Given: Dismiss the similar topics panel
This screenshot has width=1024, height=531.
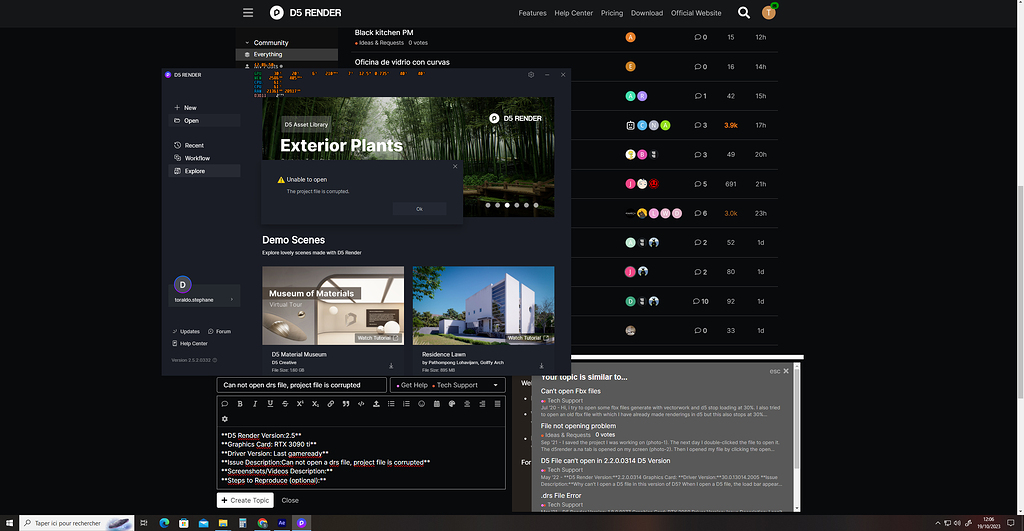Looking at the screenshot, I should click(x=786, y=371).
